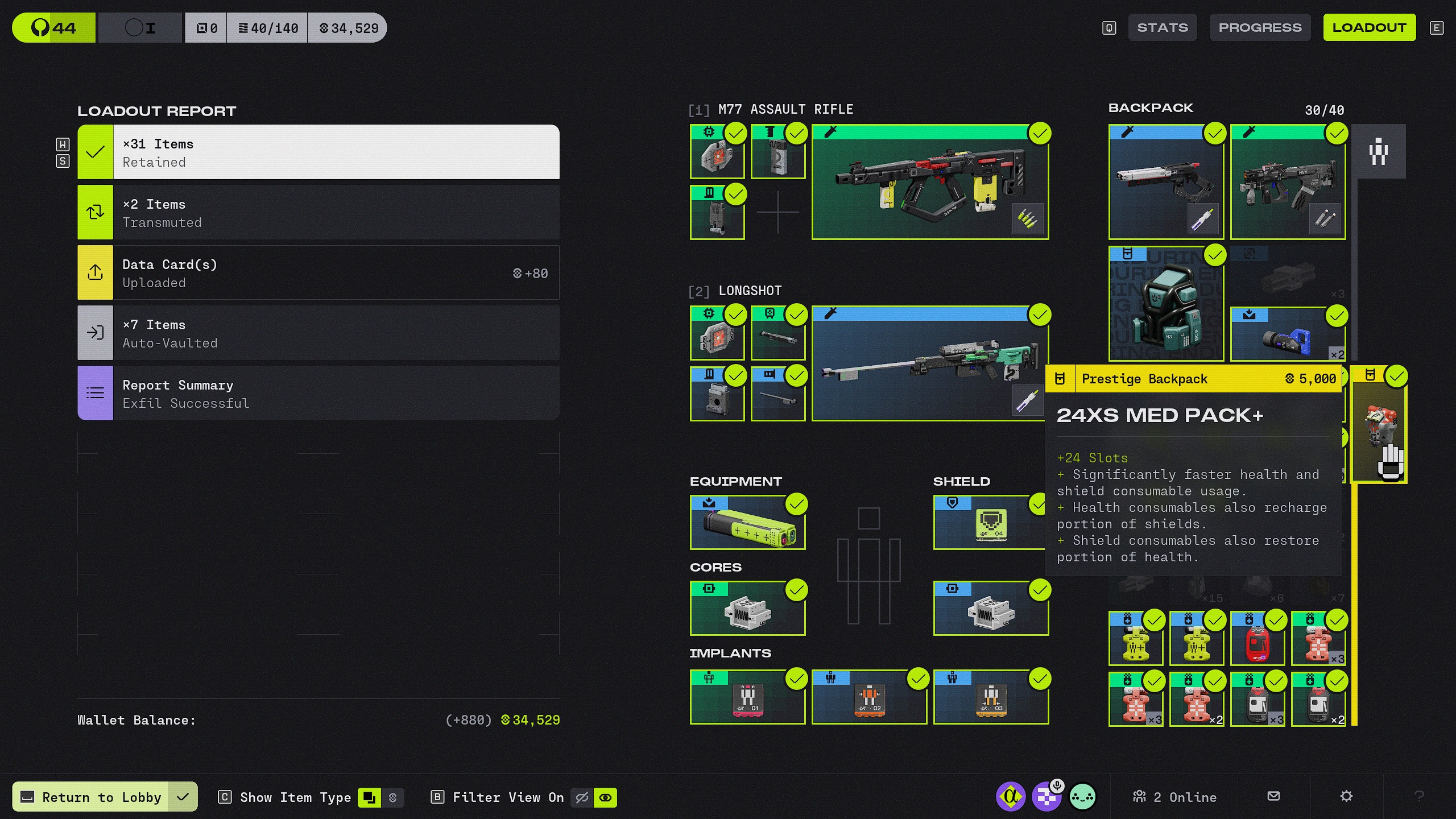Expand the Return to Lobby chevron
The width and height of the screenshot is (1456, 819).
(x=183, y=797)
